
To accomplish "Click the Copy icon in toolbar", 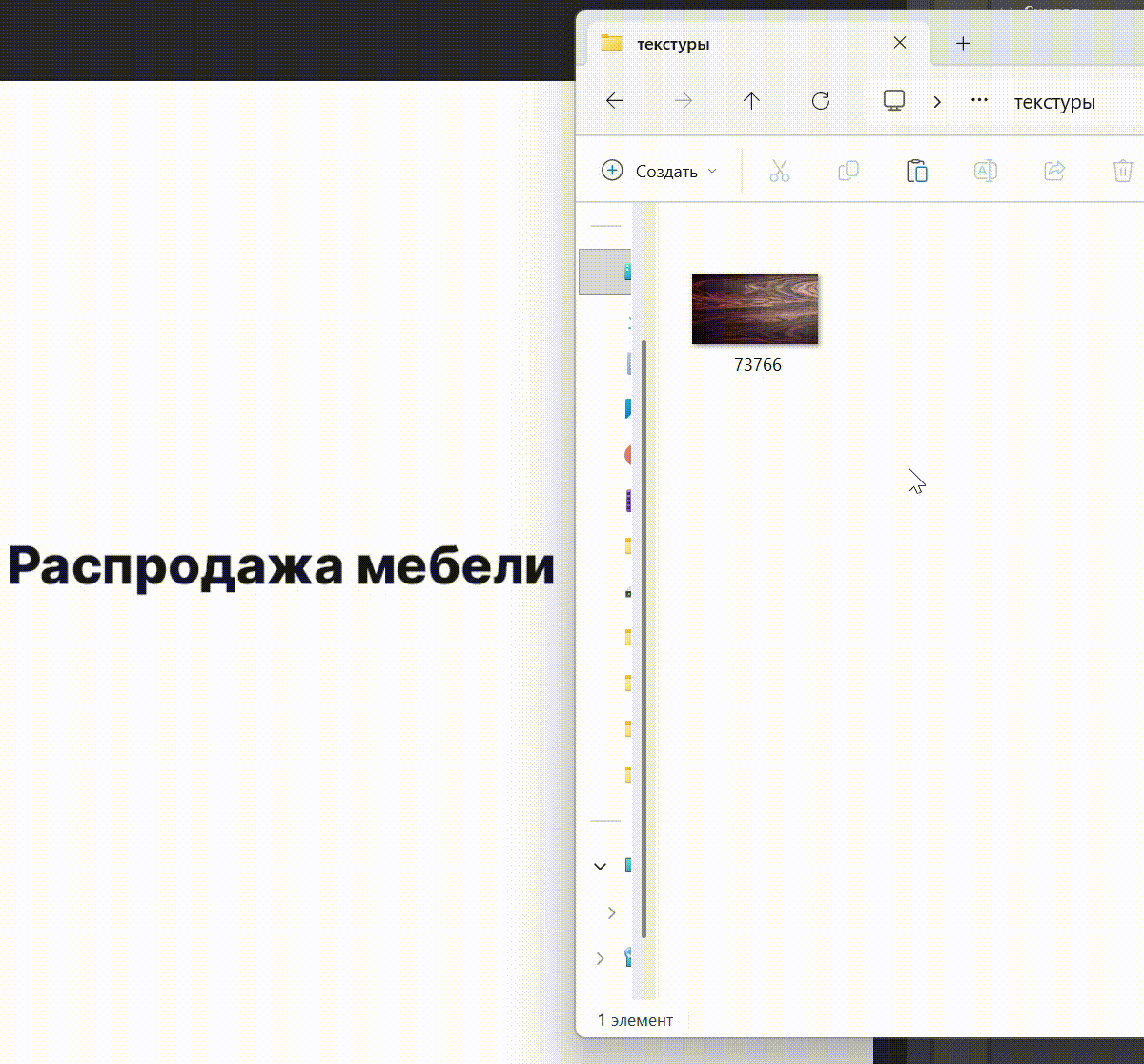I will click(x=848, y=172).
